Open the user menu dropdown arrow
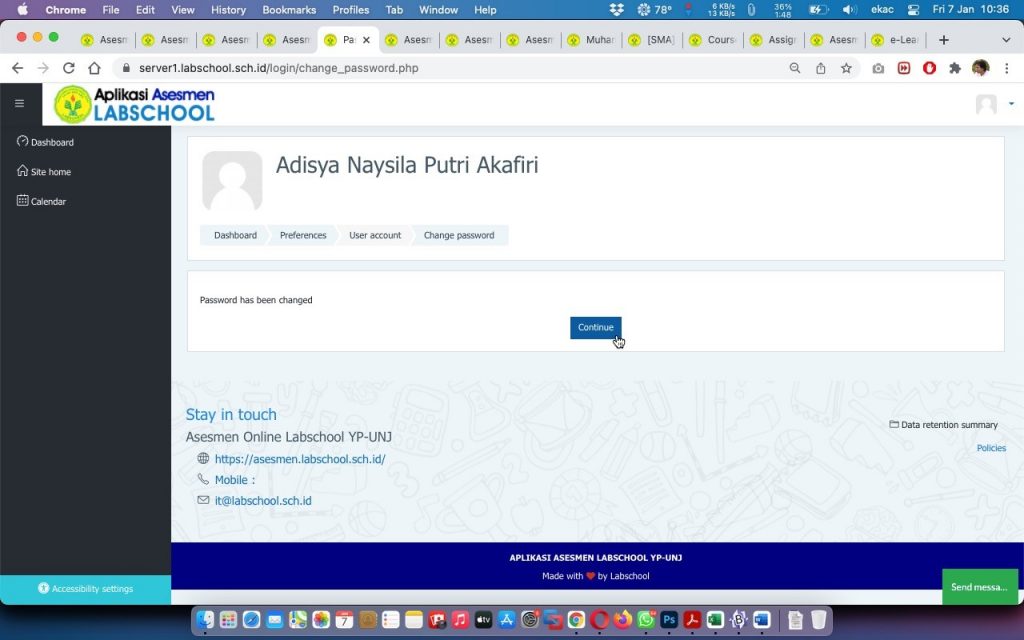 1012,104
